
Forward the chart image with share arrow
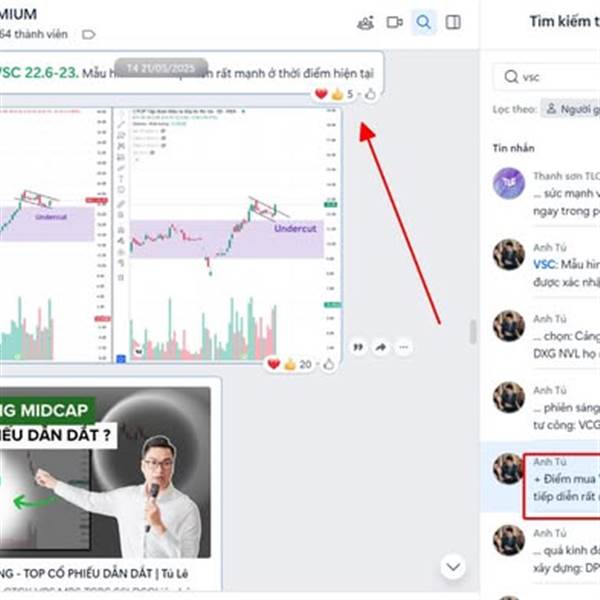click(381, 347)
